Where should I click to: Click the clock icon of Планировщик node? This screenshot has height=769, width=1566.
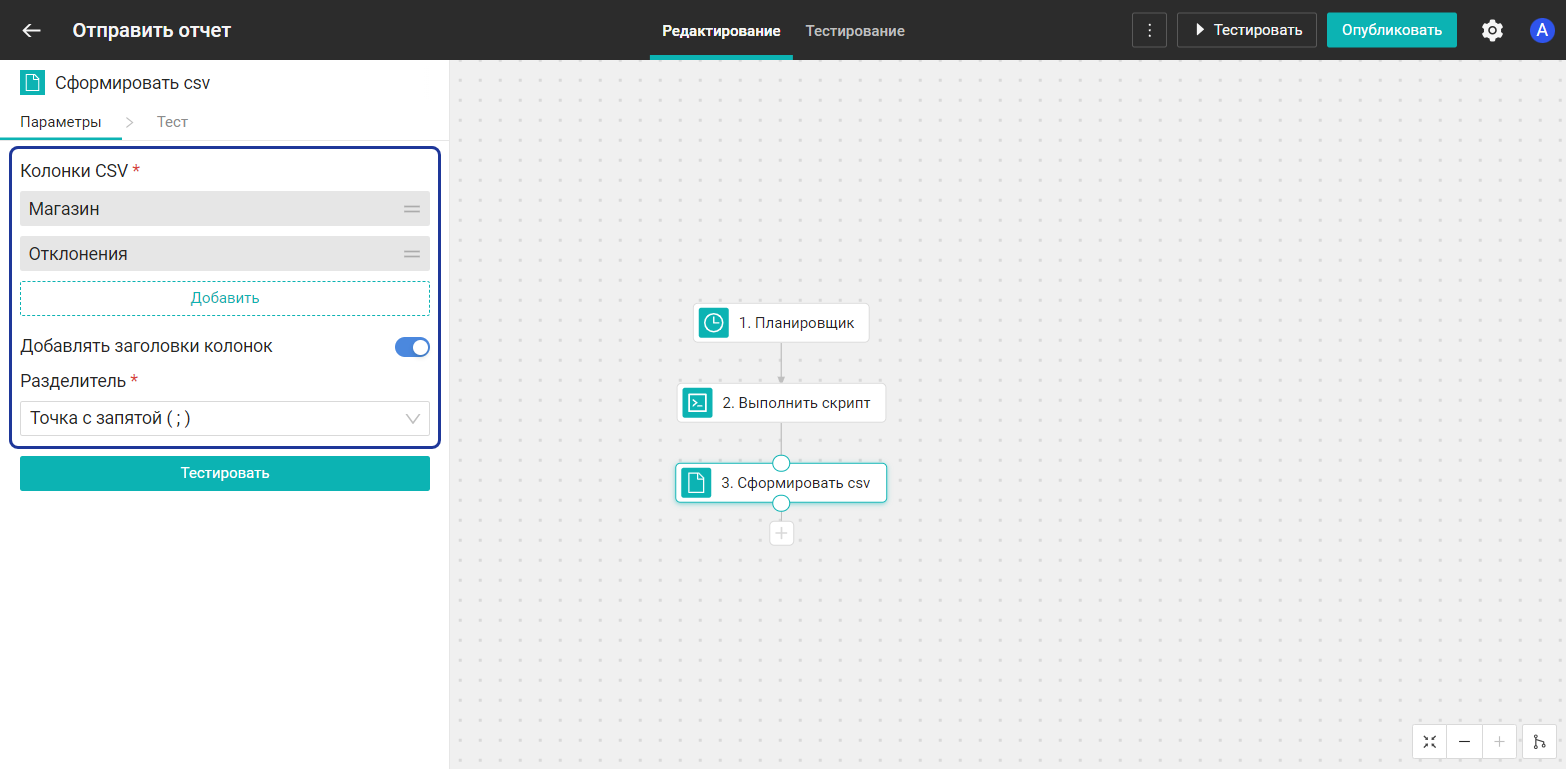pos(714,323)
